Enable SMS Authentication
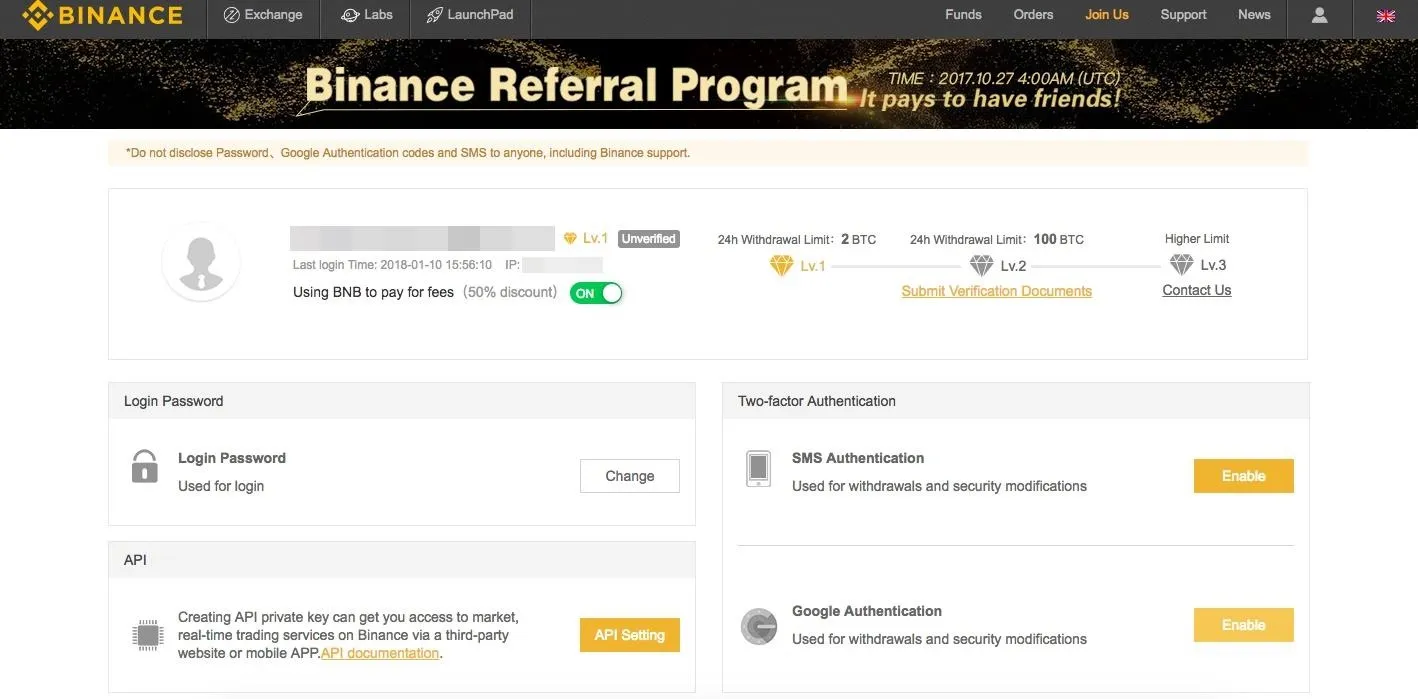This screenshot has height=699, width=1418. pyautogui.click(x=1244, y=476)
